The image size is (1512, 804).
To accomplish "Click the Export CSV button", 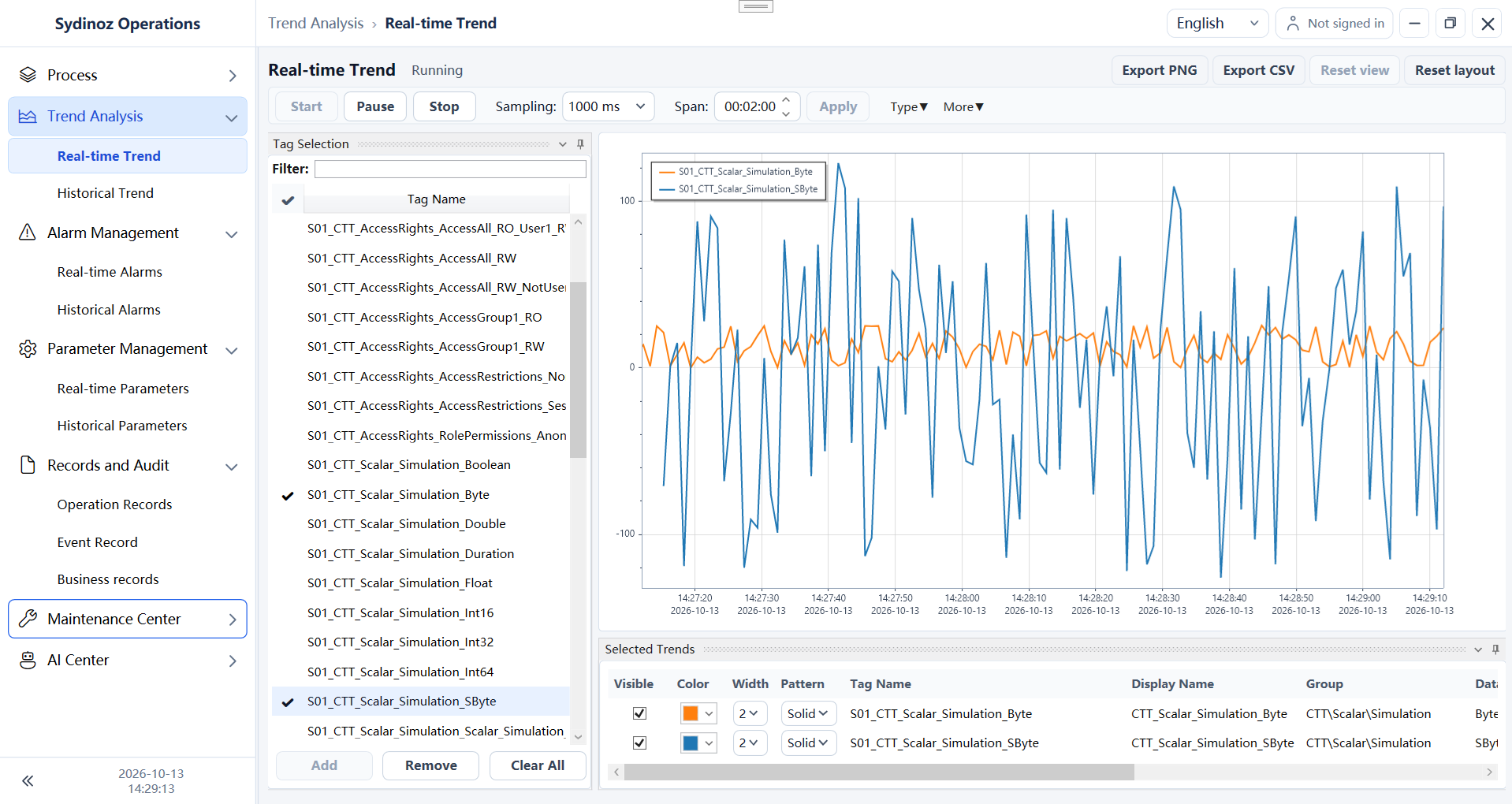I will pyautogui.click(x=1258, y=70).
